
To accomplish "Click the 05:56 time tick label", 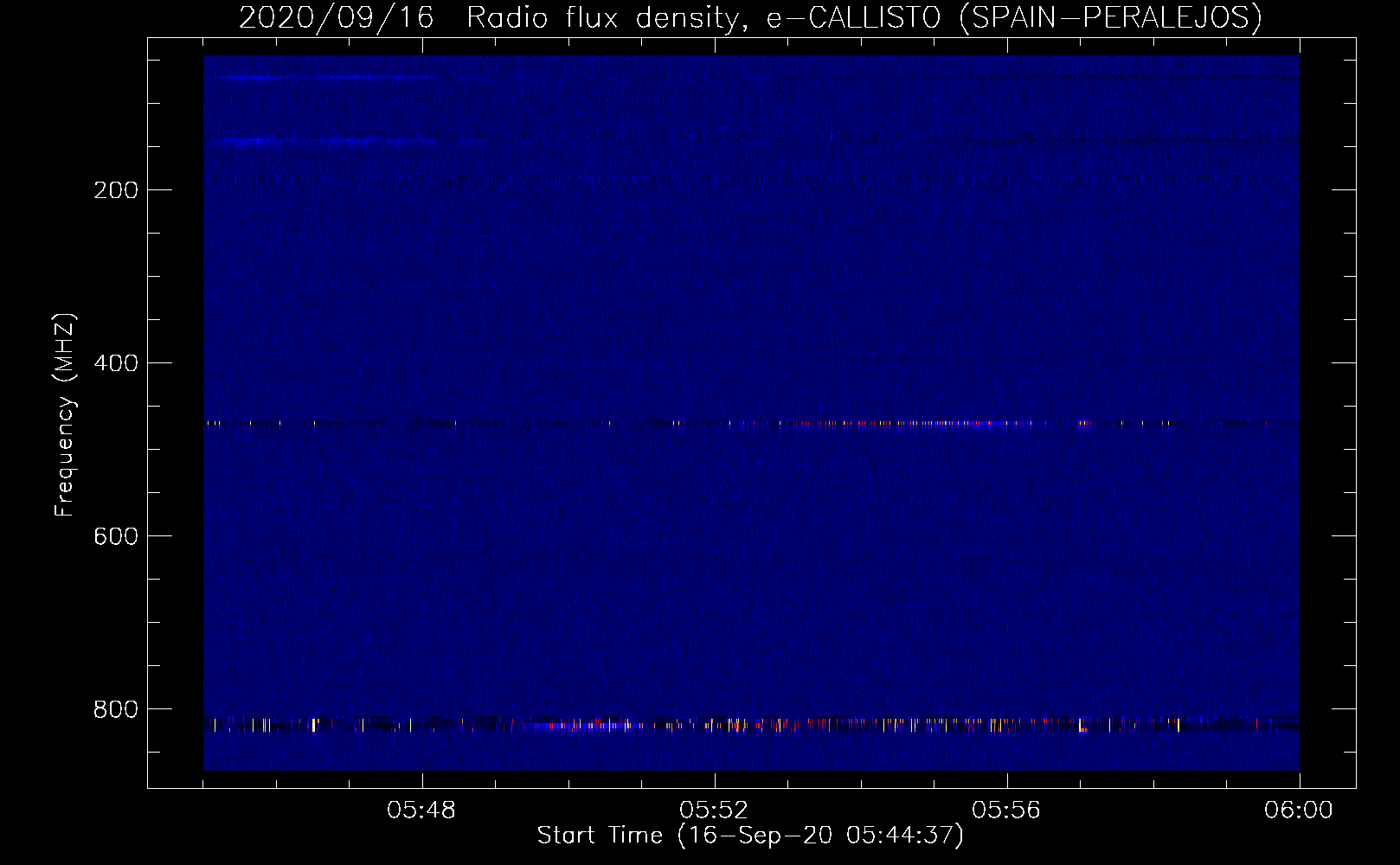I will [1006, 811].
